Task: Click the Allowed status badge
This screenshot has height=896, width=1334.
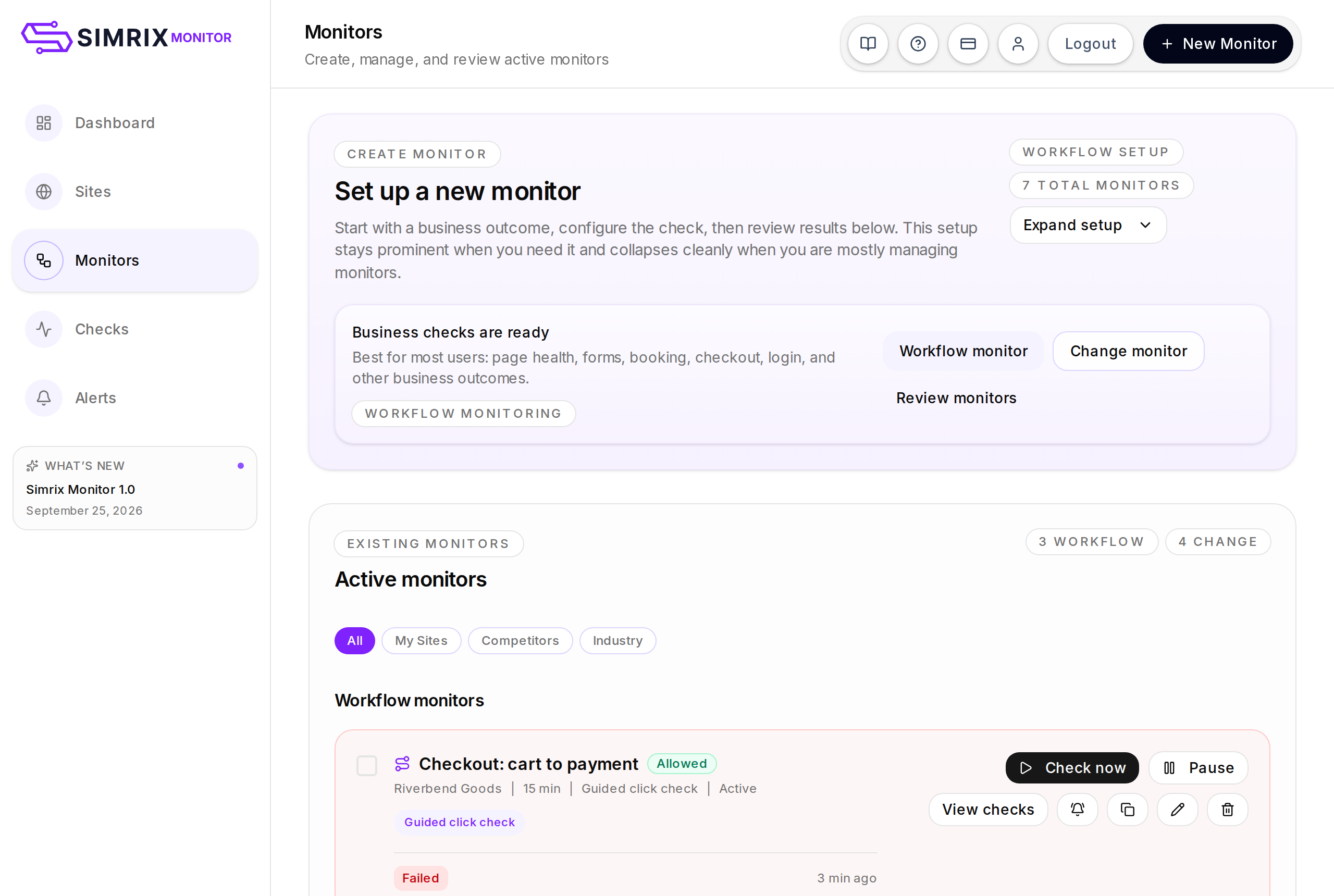Action: (682, 764)
